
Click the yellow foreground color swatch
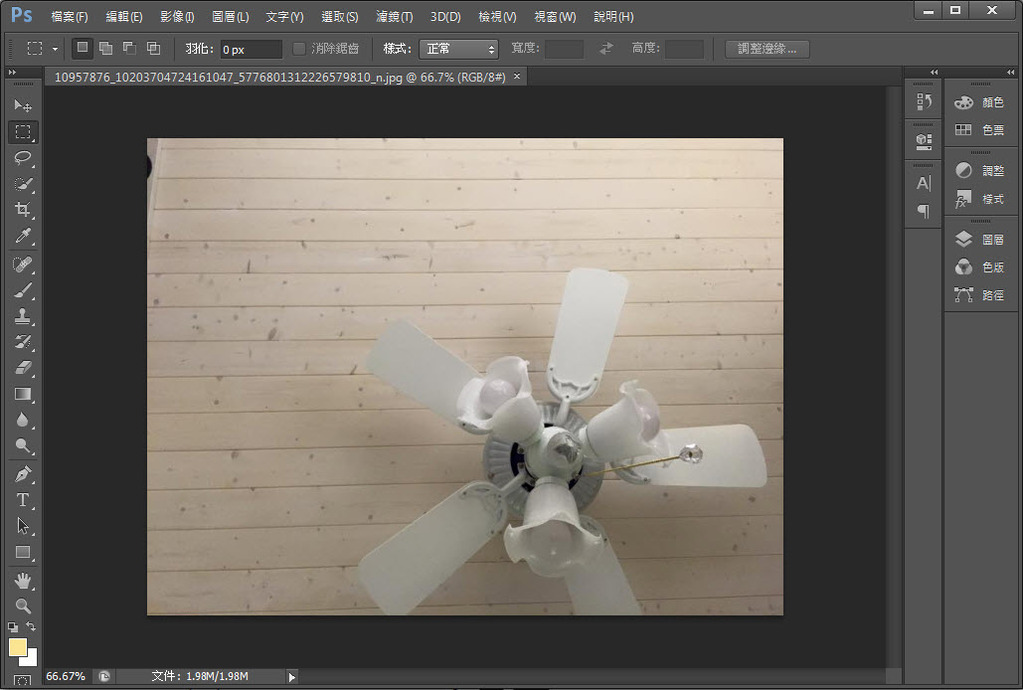click(16, 646)
